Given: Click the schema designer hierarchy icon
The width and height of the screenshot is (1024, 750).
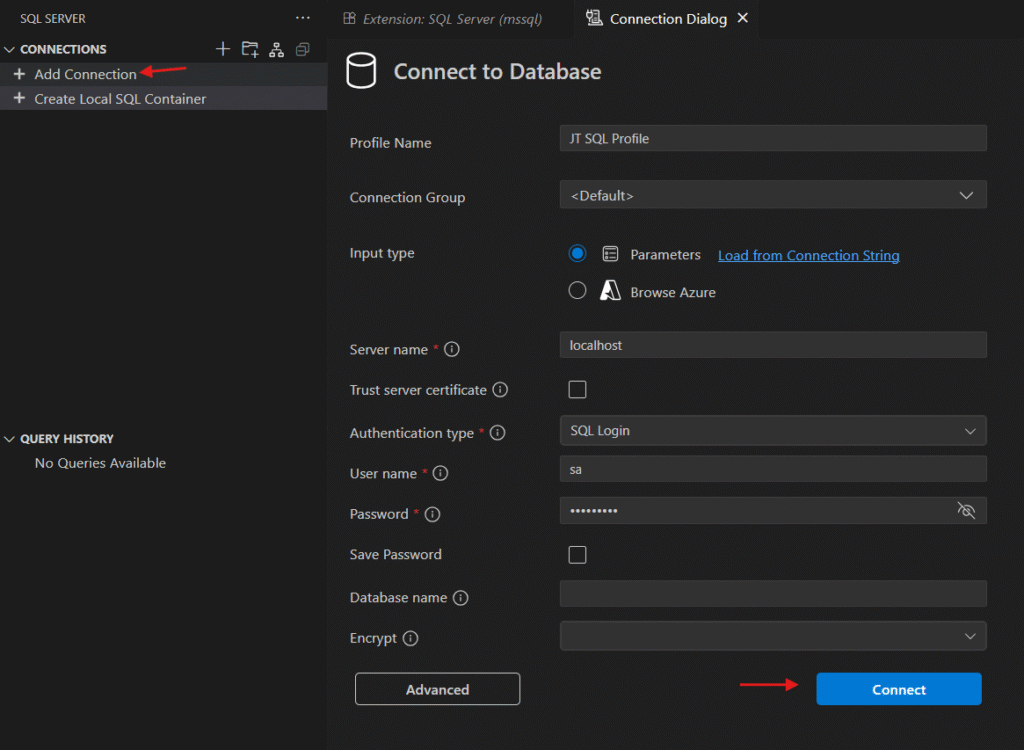Looking at the screenshot, I should tap(276, 49).
